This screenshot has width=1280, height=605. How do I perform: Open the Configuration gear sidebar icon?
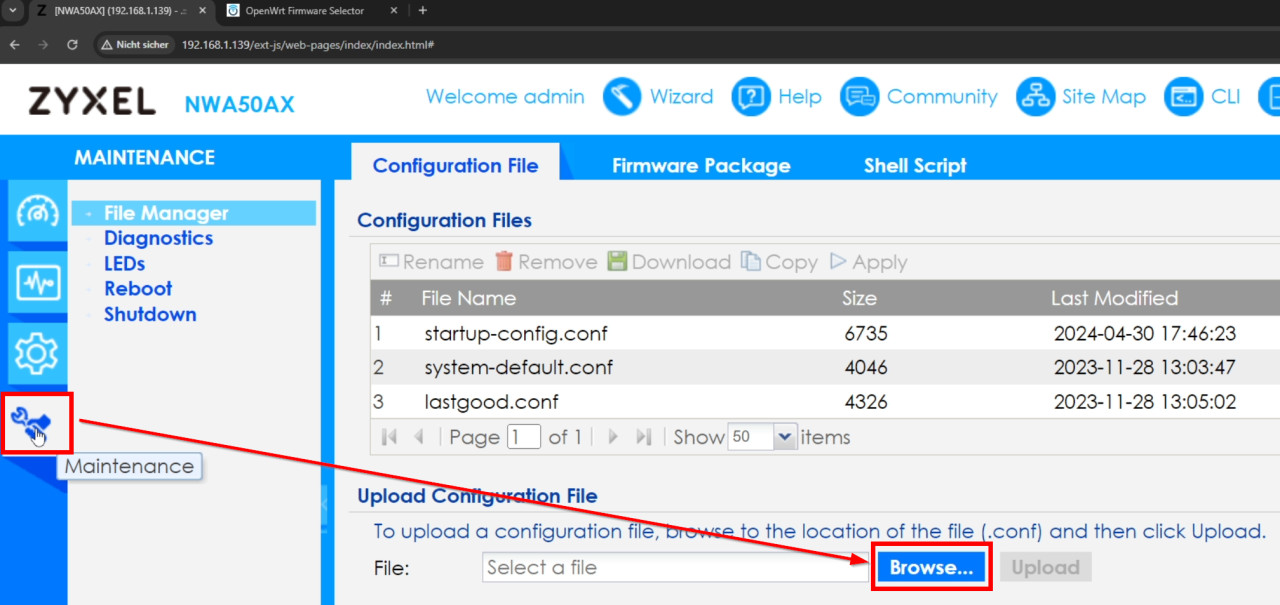[38, 353]
